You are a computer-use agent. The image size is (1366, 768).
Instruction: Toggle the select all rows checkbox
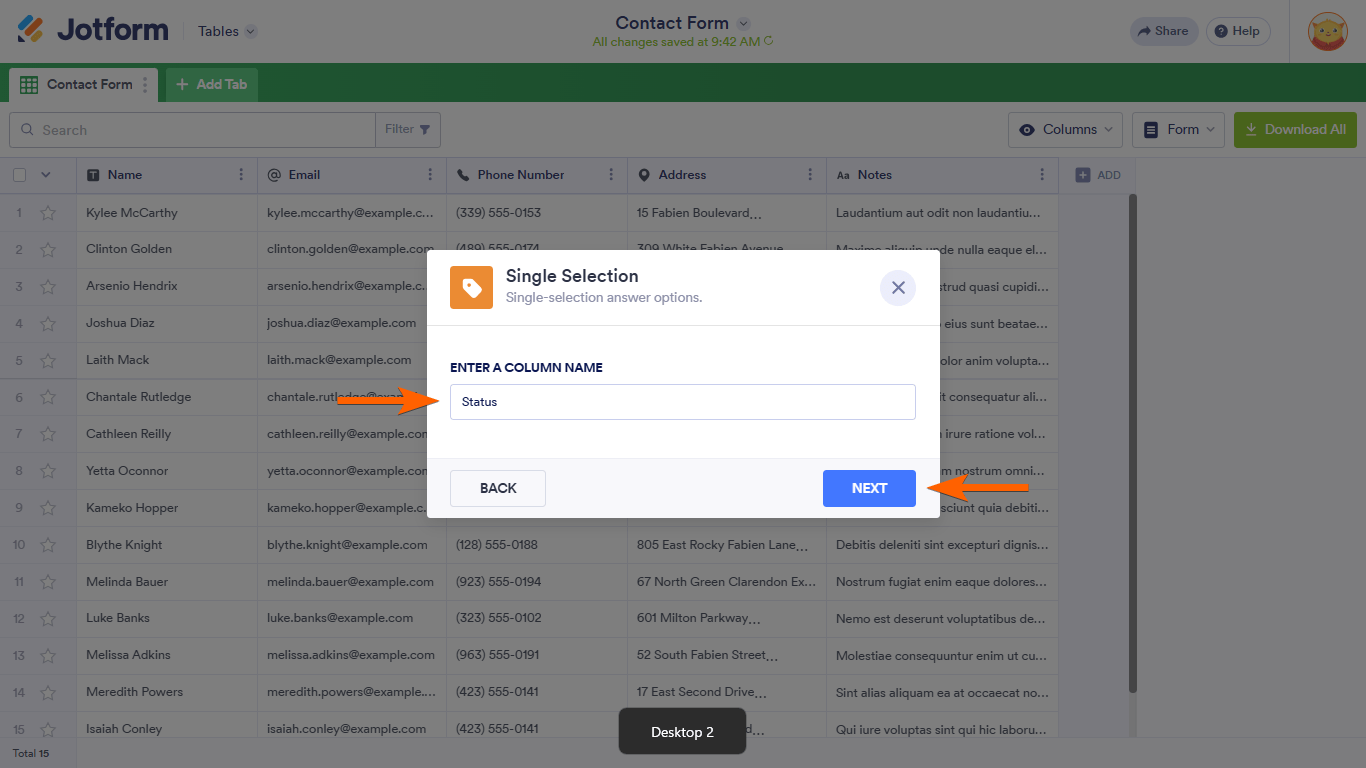point(20,175)
